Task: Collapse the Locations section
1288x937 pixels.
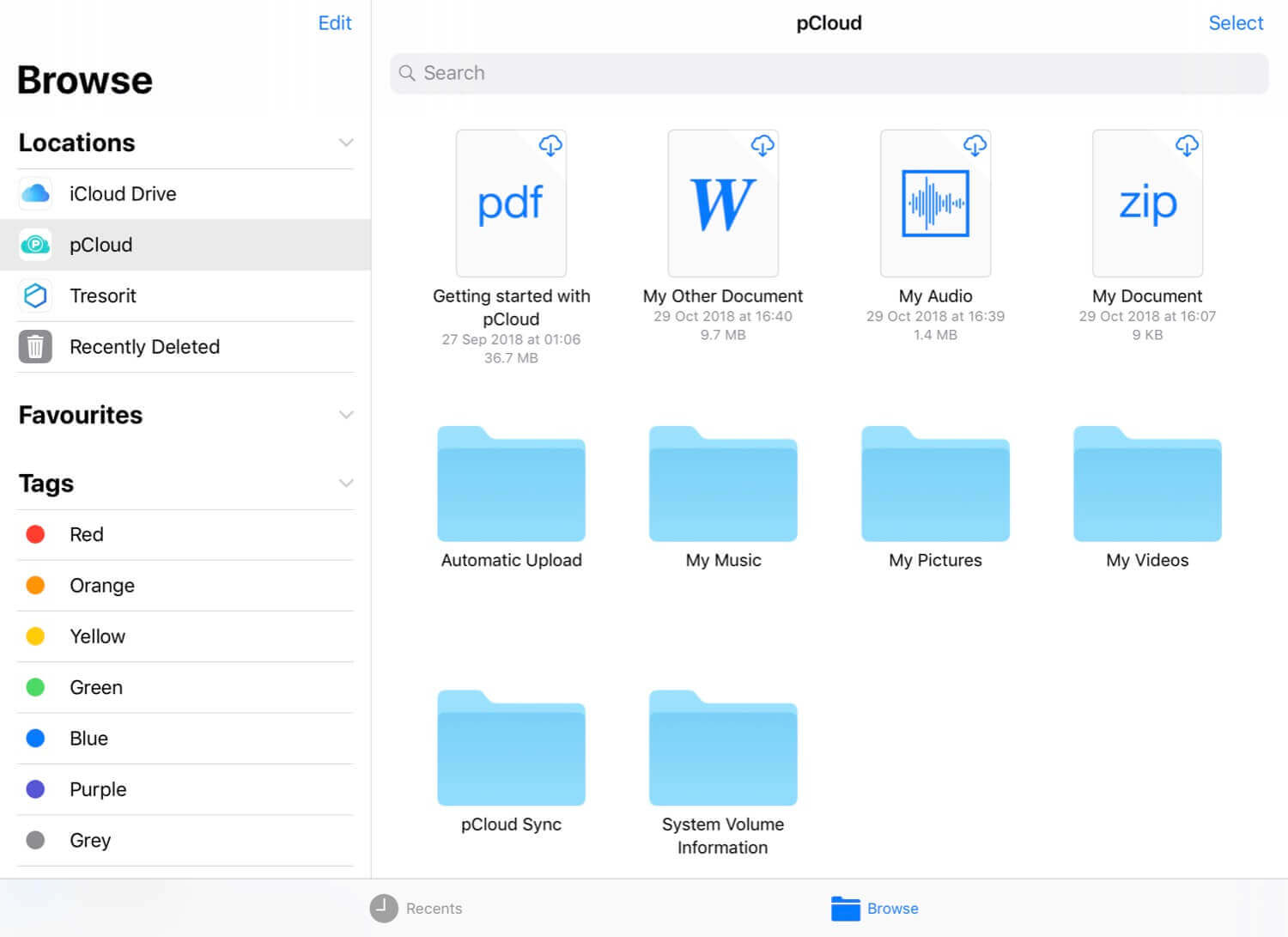Action: [346, 143]
